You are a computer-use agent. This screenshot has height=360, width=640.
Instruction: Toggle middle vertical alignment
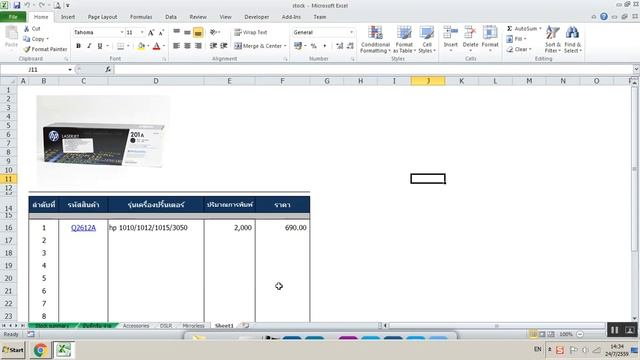tap(187, 32)
